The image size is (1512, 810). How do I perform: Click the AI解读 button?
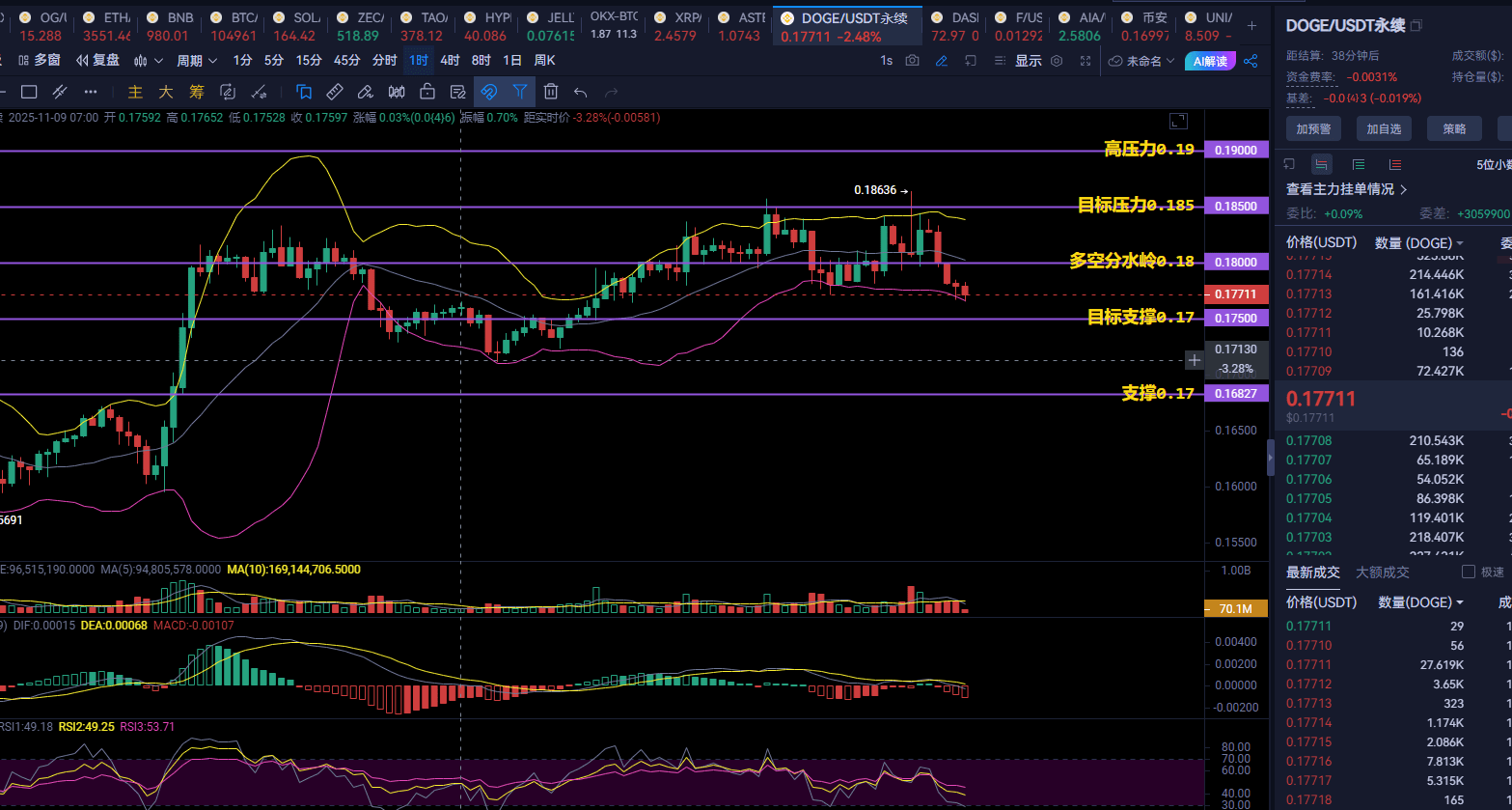[x=1210, y=61]
